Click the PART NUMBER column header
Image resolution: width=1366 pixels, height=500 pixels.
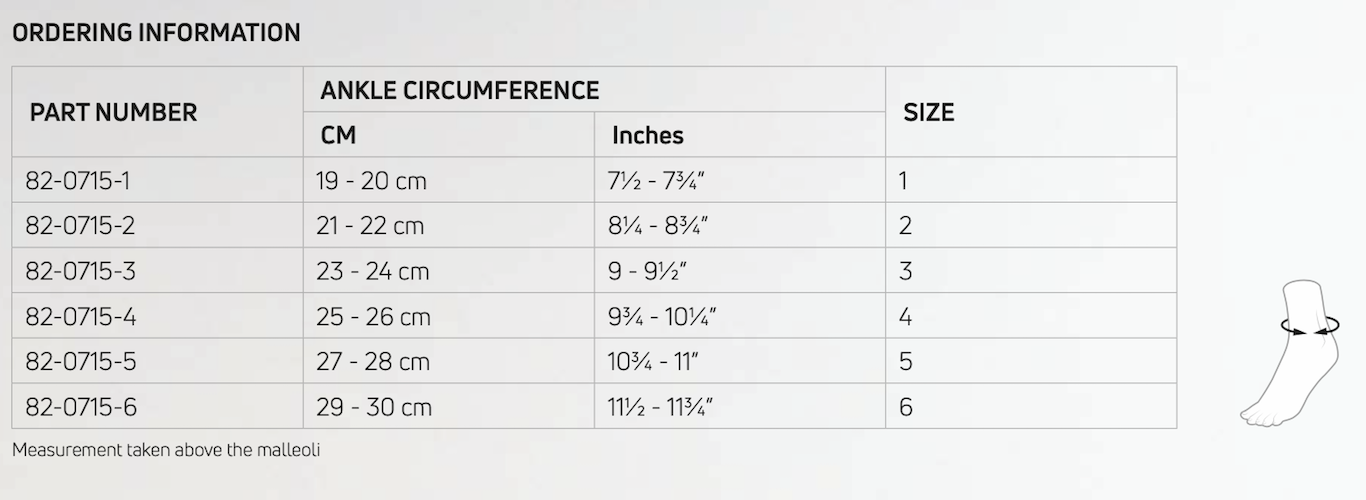[113, 113]
